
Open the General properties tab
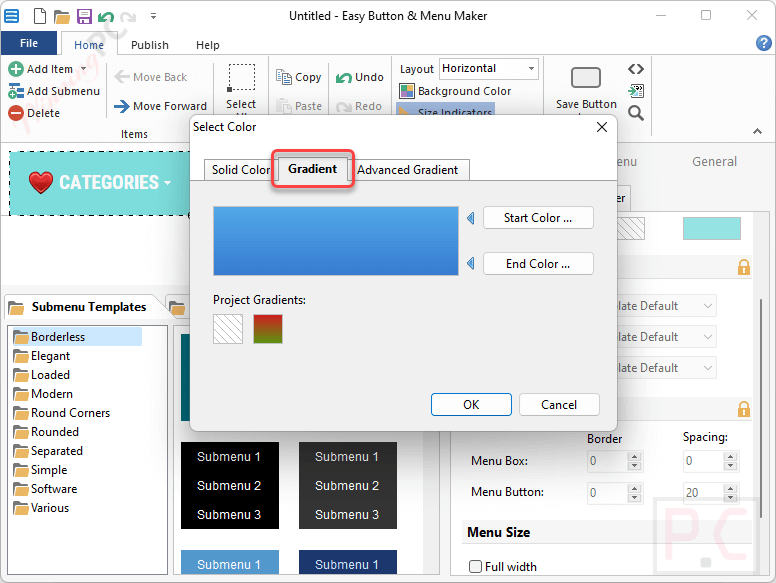tap(714, 162)
